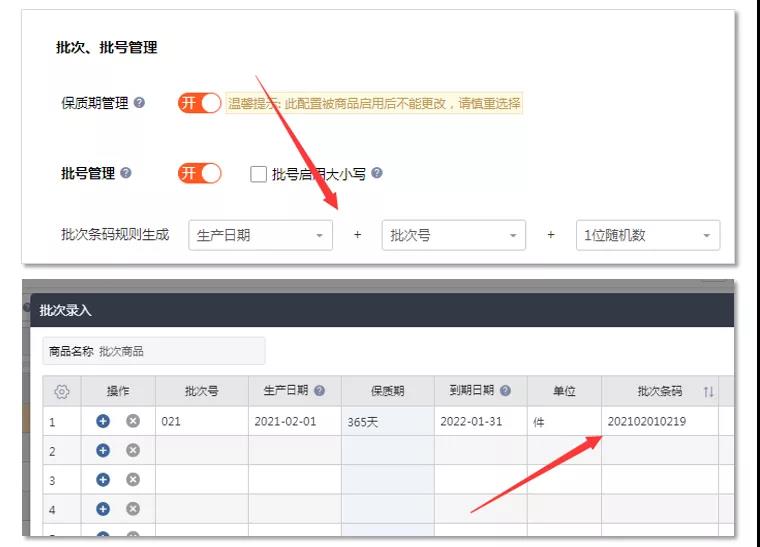The image size is (760, 547).
Task: Click the help icon beside 保质期管理
Action: [139, 103]
